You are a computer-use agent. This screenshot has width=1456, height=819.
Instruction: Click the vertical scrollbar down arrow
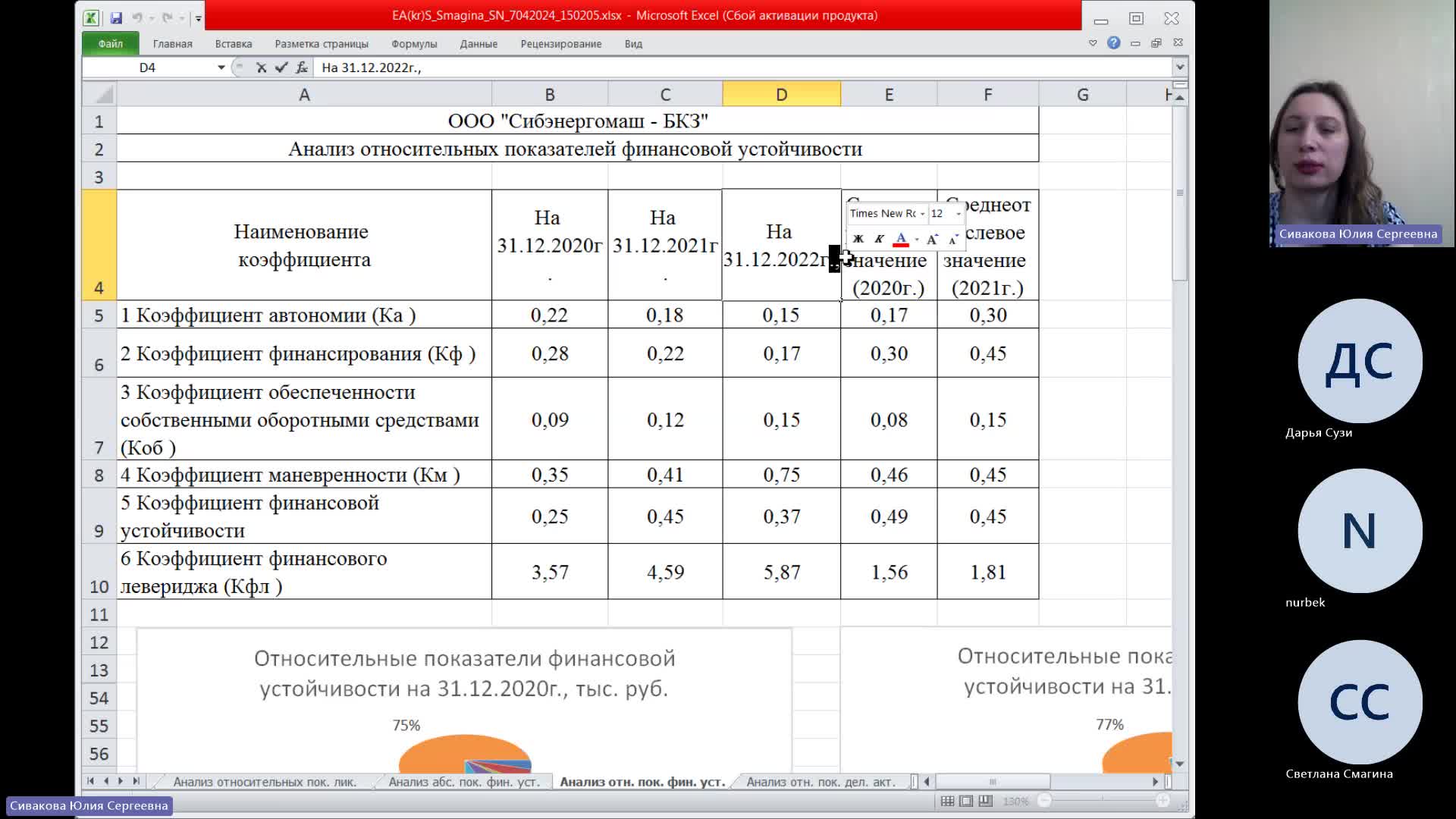click(x=1179, y=764)
